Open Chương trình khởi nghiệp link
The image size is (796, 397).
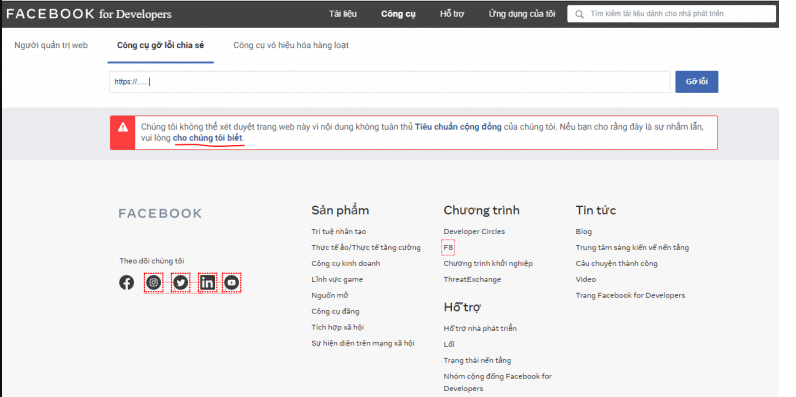488,263
